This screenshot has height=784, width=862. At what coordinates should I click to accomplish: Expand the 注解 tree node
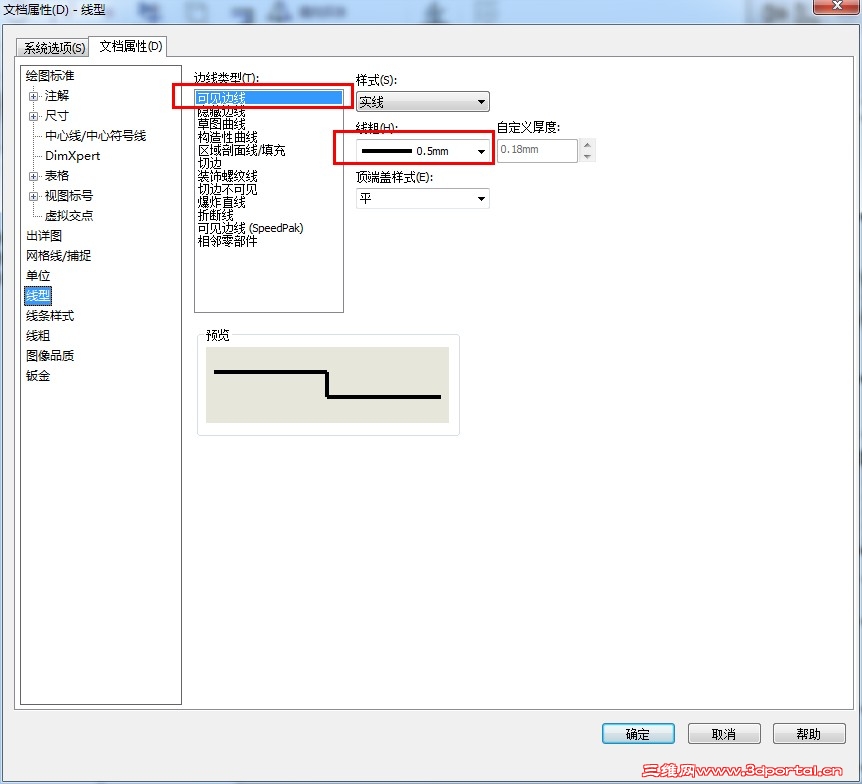click(x=32, y=96)
